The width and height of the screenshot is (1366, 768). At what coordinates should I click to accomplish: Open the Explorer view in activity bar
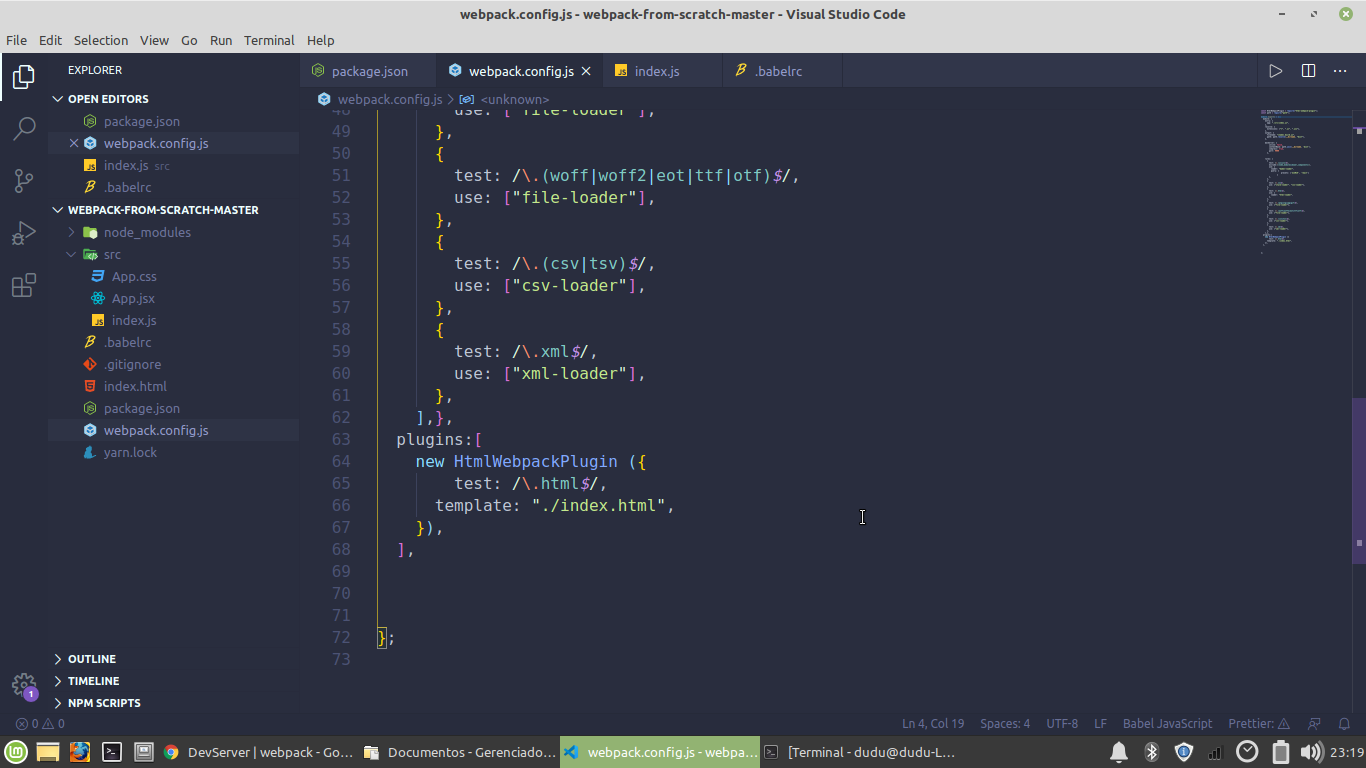tap(24, 77)
